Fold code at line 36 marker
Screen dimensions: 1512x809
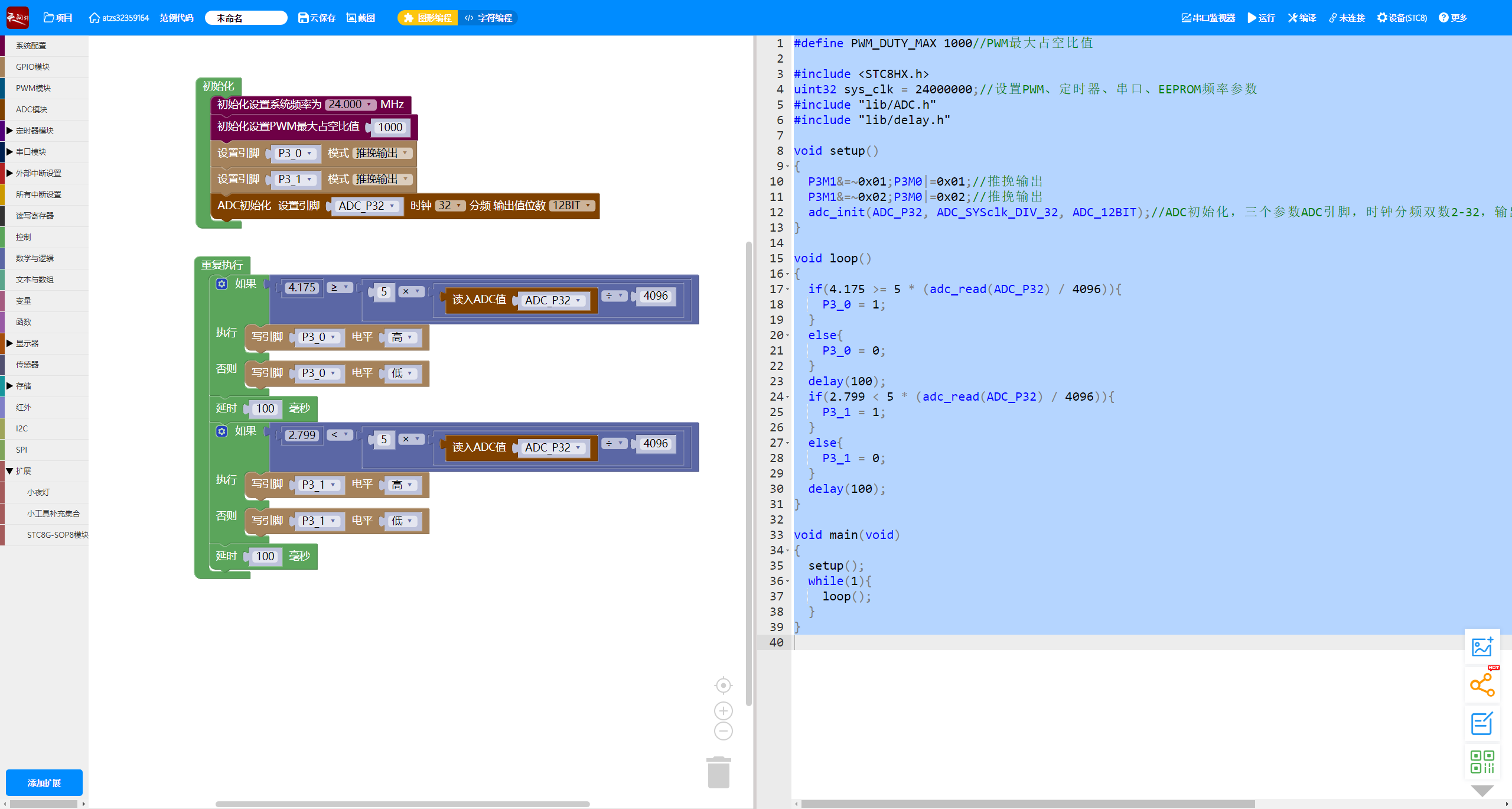[x=787, y=581]
